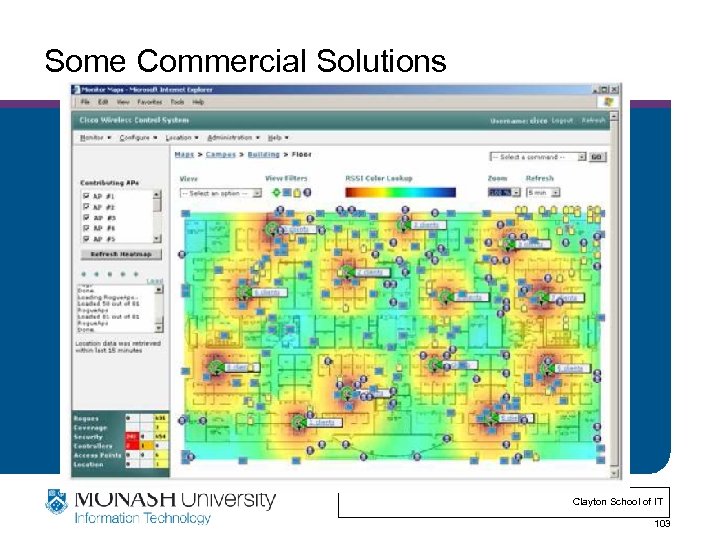Click the orange Controllers alarm cell
The image size is (720, 540).
pyautogui.click(x=146, y=445)
